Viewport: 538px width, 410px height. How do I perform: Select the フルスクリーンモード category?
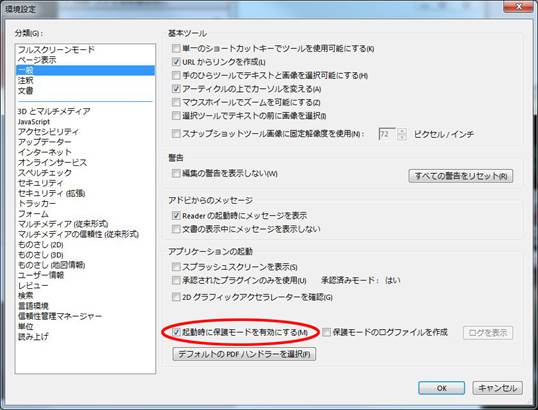pos(56,50)
